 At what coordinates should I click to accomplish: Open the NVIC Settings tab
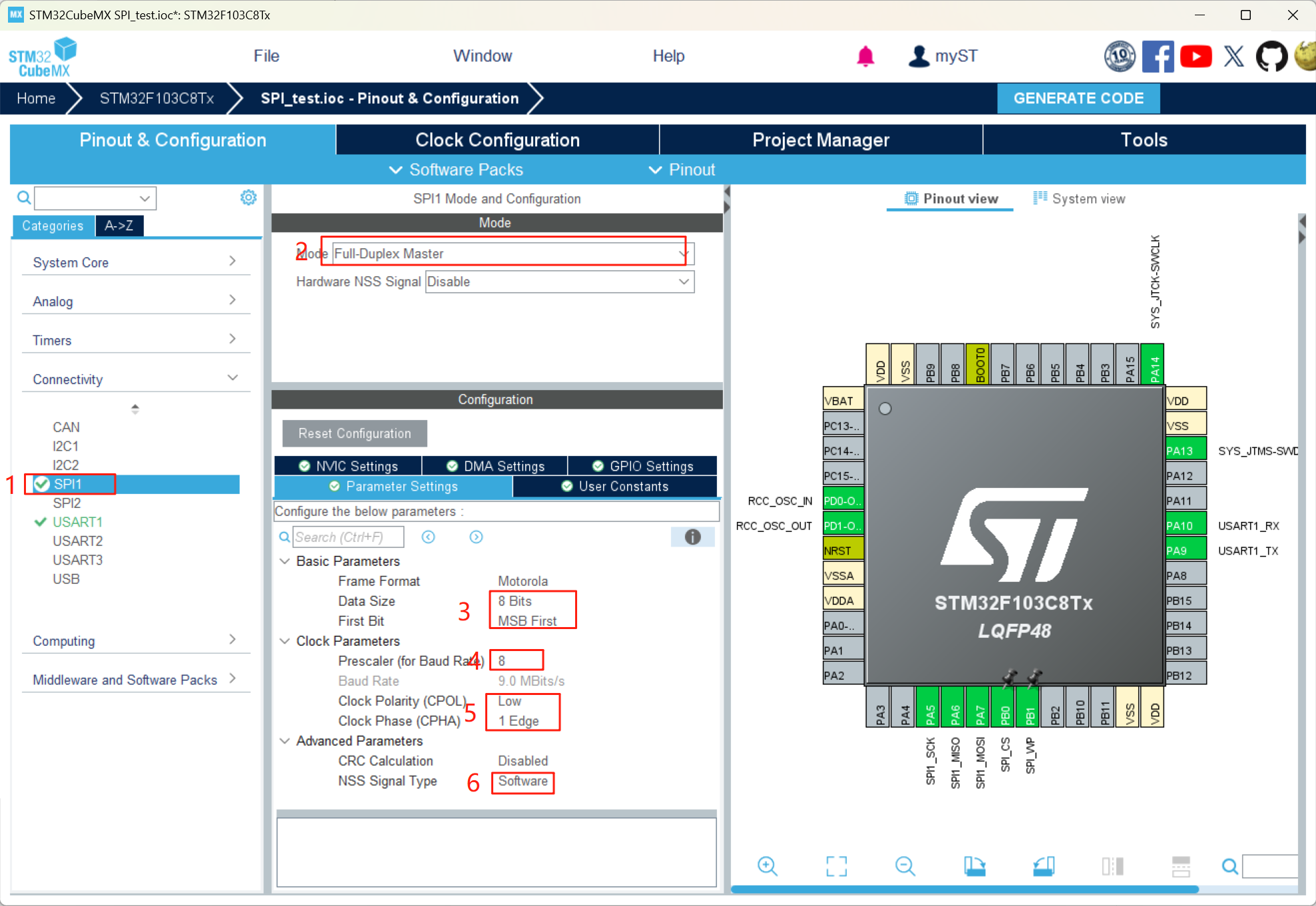coord(348,465)
